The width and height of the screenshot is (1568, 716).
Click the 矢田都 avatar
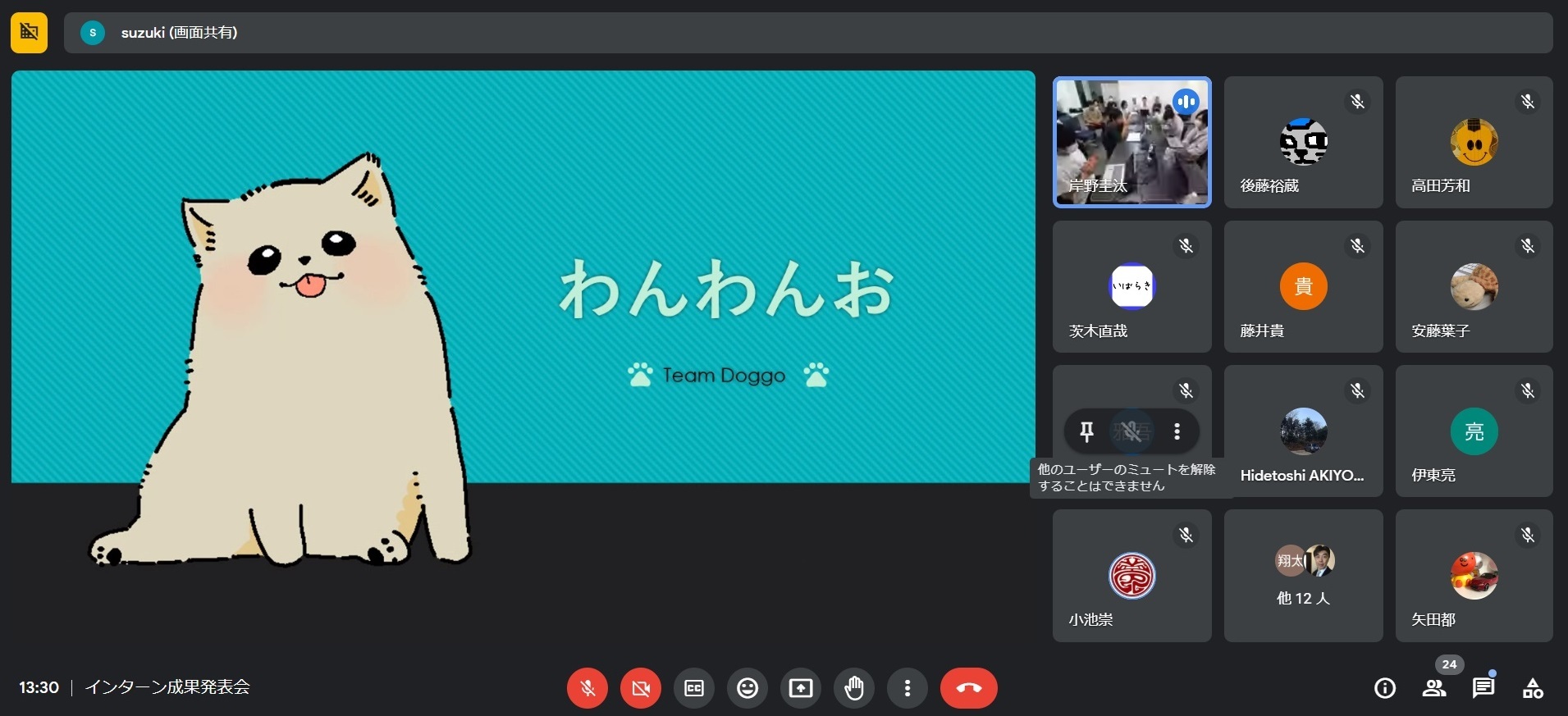click(1474, 576)
